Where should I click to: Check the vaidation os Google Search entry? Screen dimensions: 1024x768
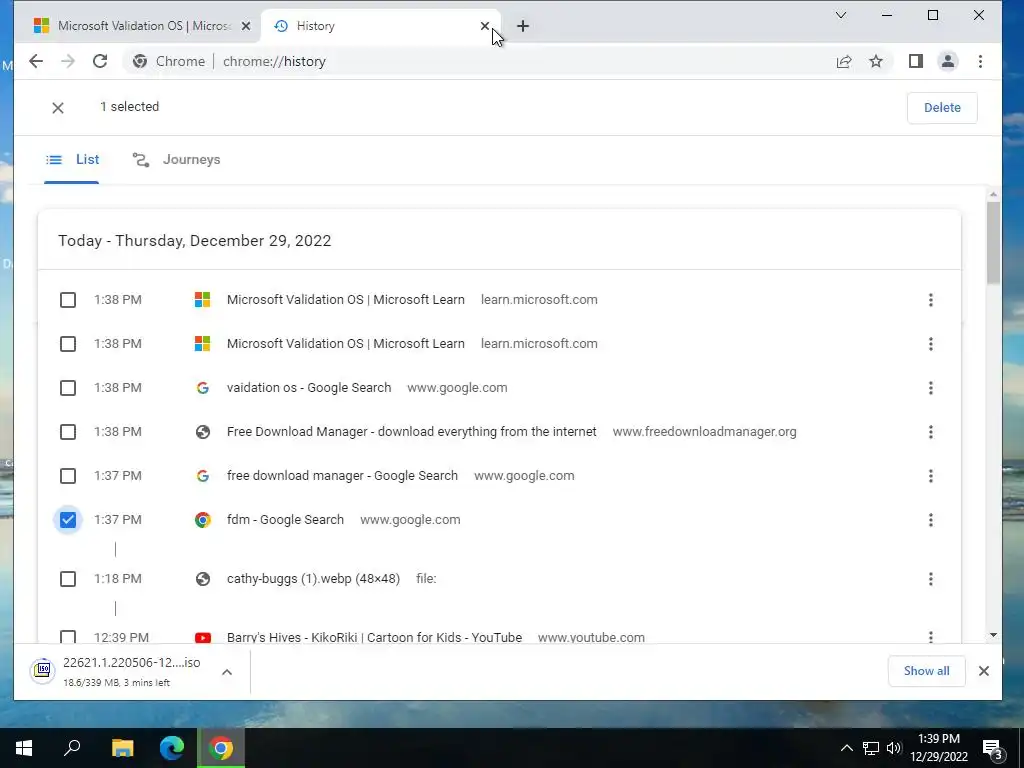(x=68, y=388)
